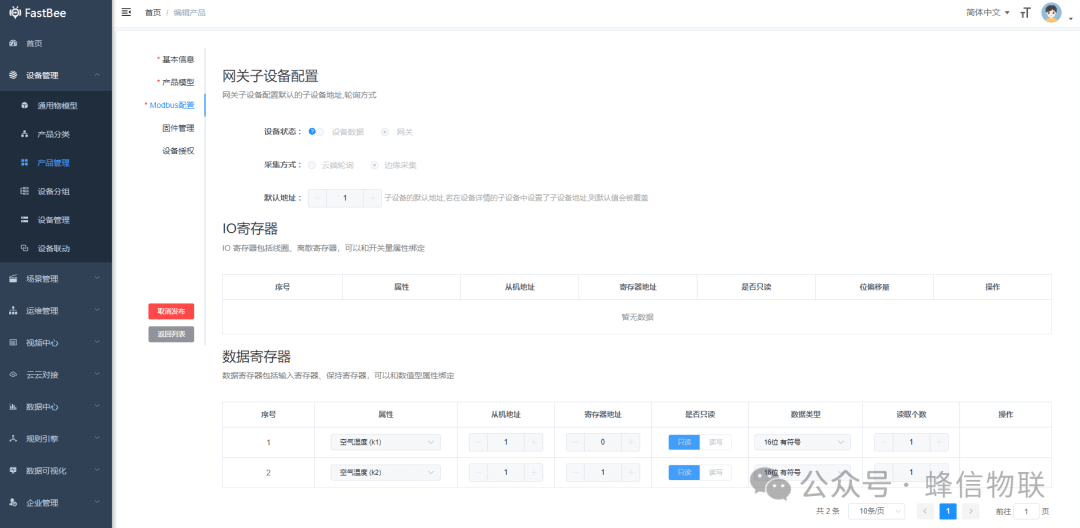1080x528 pixels.
Task: Open the user avatar menu
Action: (1051, 12)
